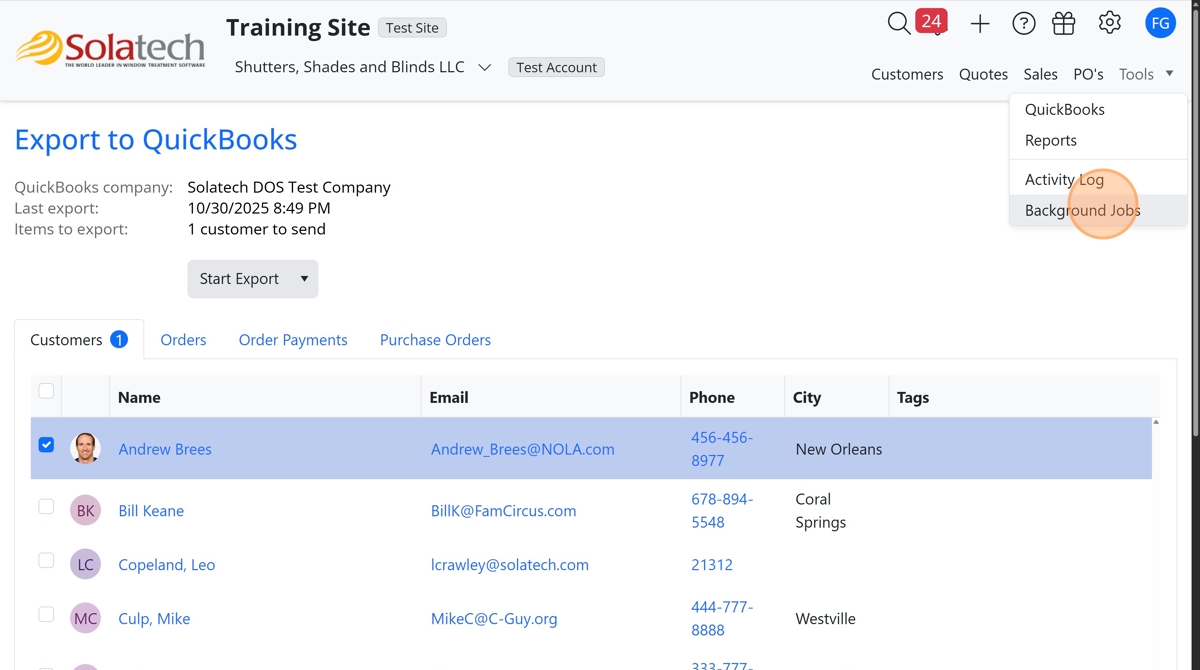Click the BK avatar for Bill Keane

coord(86,510)
